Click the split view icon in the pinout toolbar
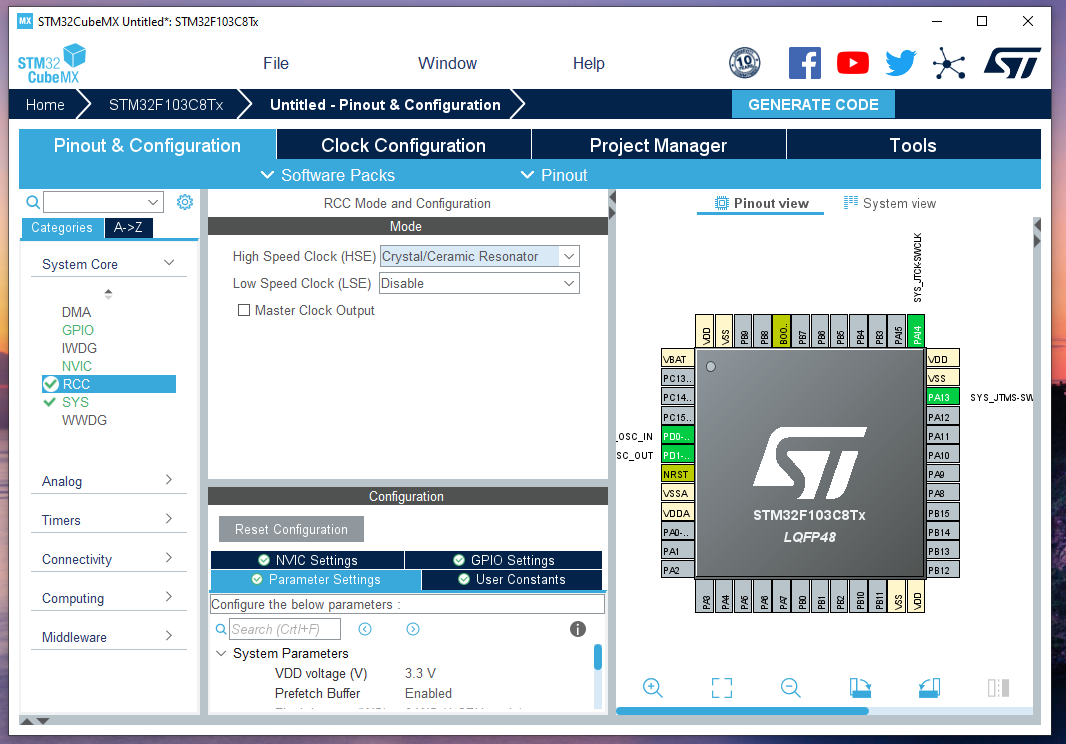The image size is (1066, 744). click(999, 688)
